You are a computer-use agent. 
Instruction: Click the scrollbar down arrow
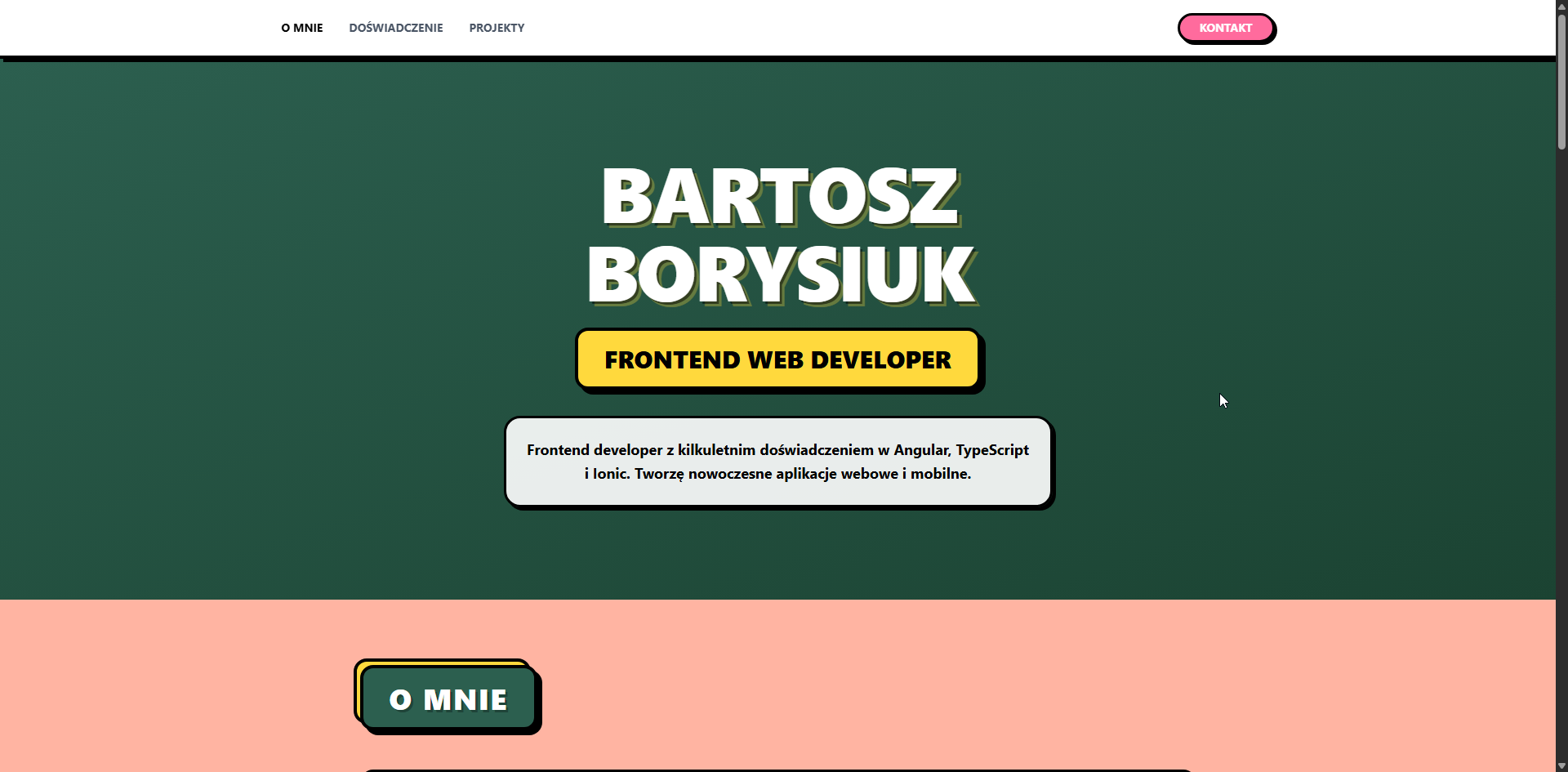1561,765
